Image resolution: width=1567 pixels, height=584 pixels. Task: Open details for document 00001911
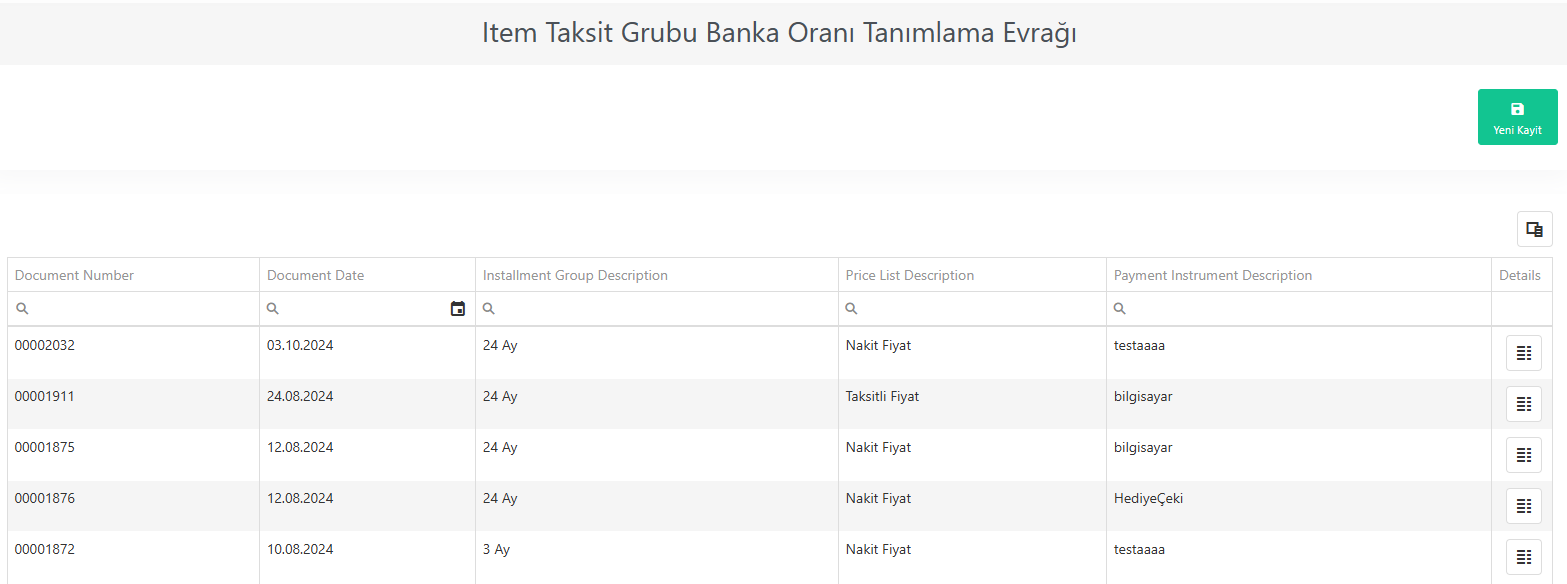(1523, 403)
